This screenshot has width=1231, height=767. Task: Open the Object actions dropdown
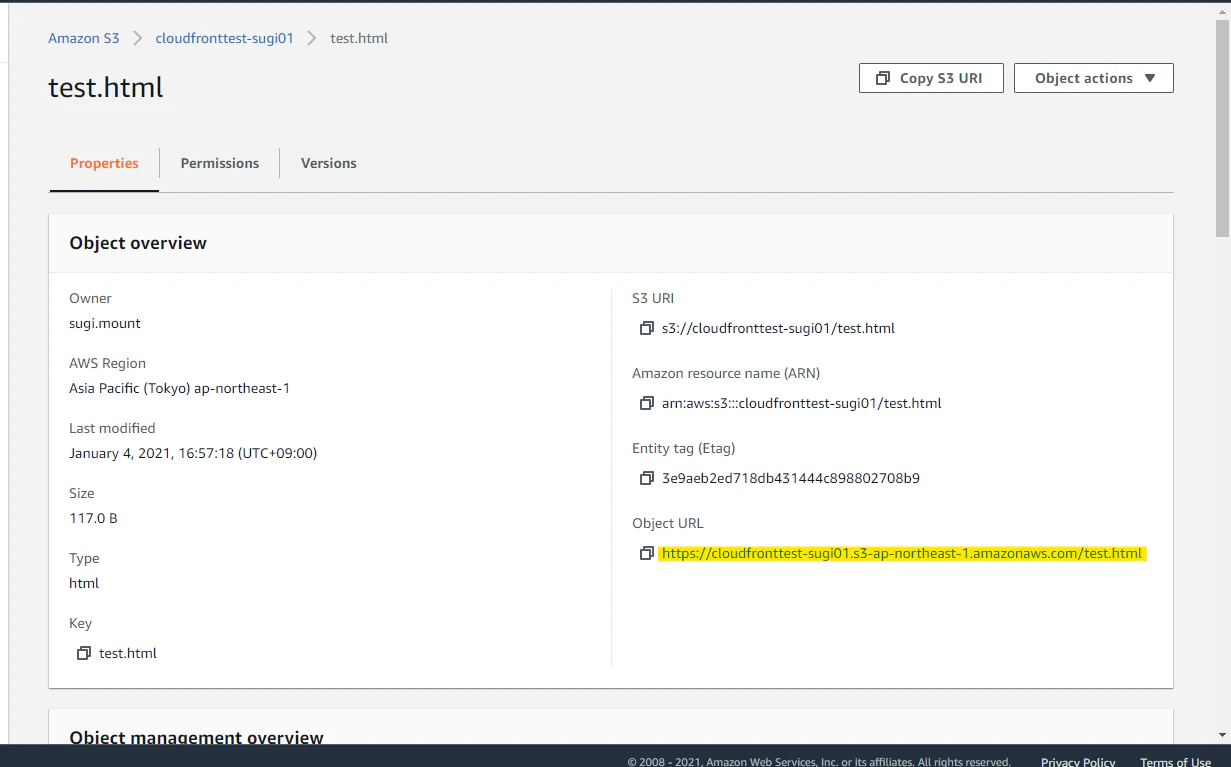[1094, 78]
